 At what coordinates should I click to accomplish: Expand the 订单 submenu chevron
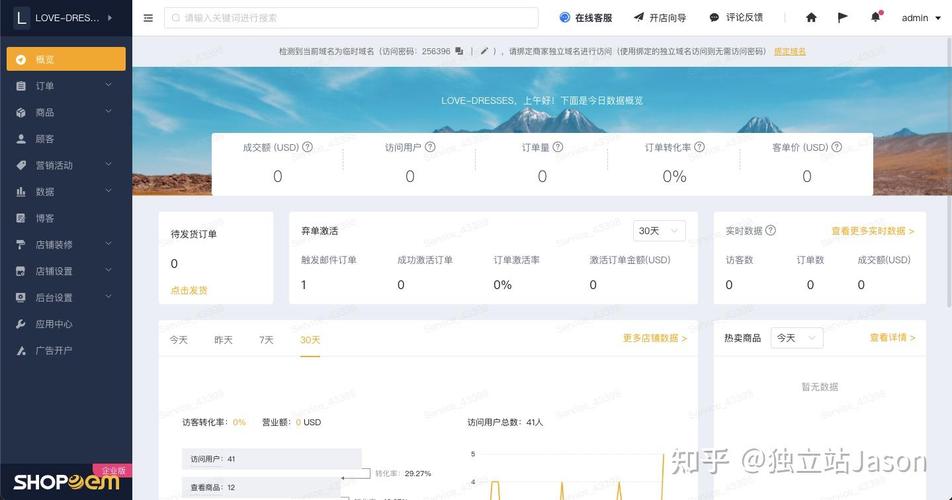click(108, 85)
